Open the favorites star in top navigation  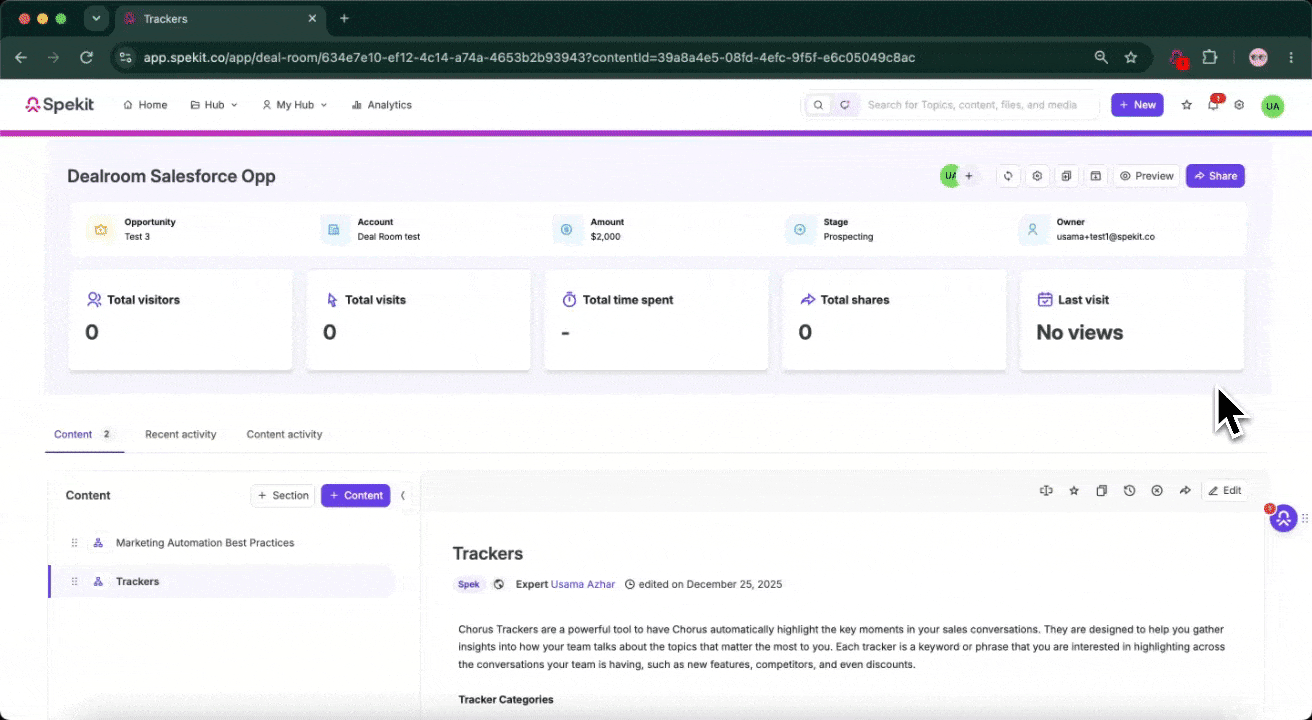pos(1187,105)
